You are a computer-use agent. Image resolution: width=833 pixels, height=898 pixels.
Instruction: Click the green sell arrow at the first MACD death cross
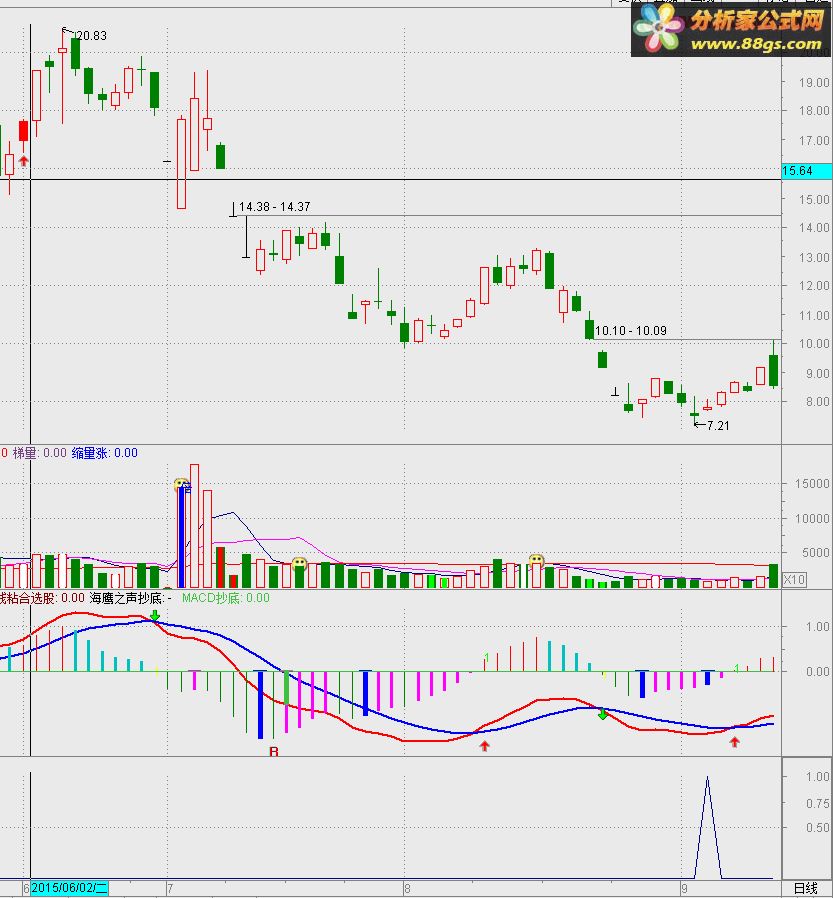tap(155, 616)
